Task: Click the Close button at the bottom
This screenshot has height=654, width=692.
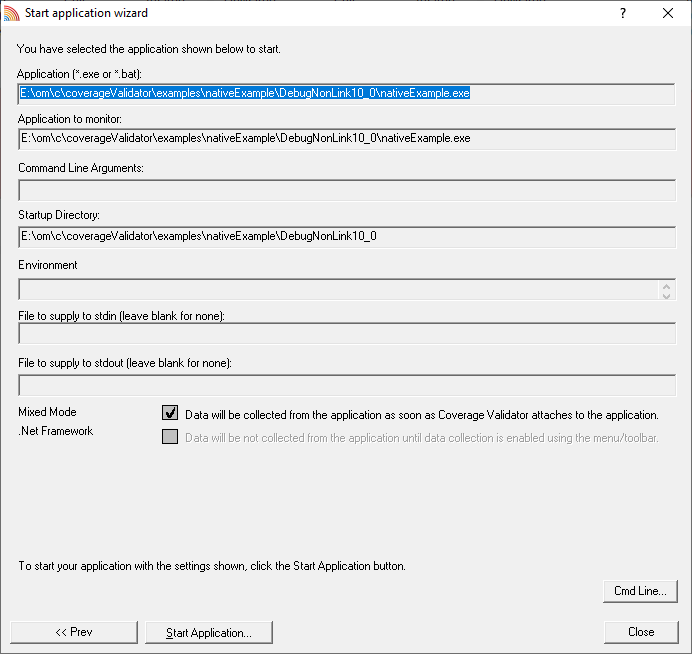Action: click(x=641, y=632)
